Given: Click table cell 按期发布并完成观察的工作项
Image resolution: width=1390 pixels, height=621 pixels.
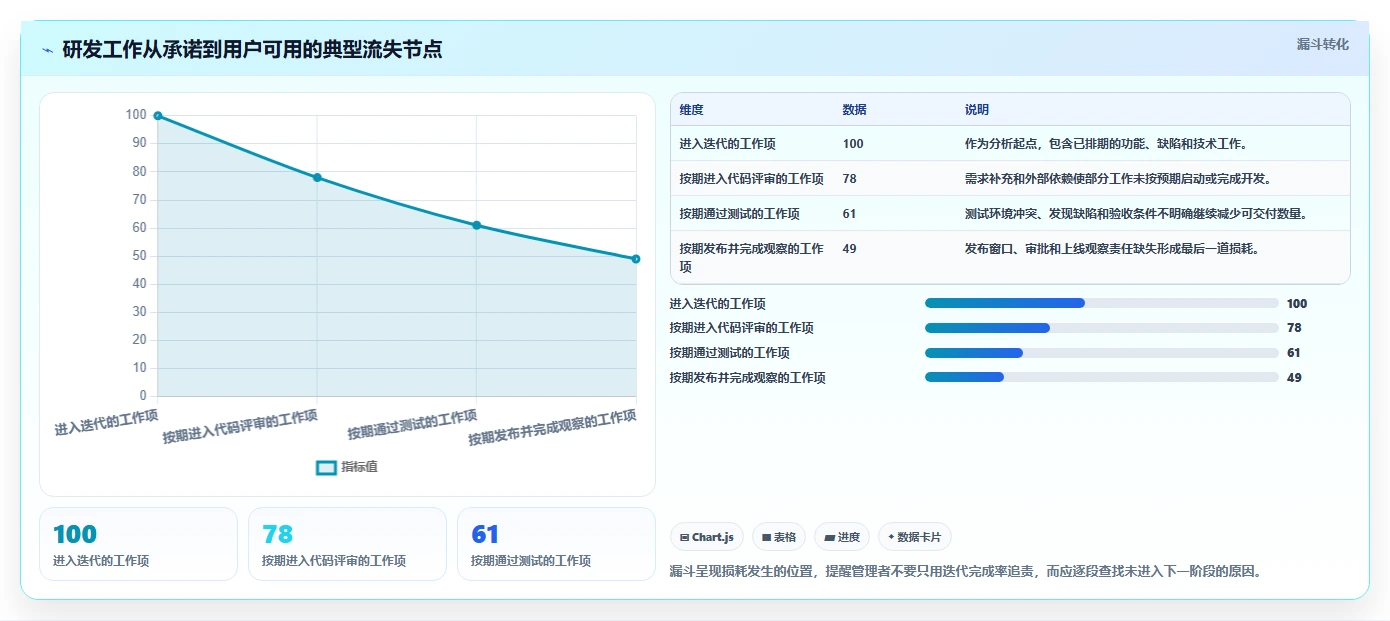Looking at the screenshot, I should point(751,258).
